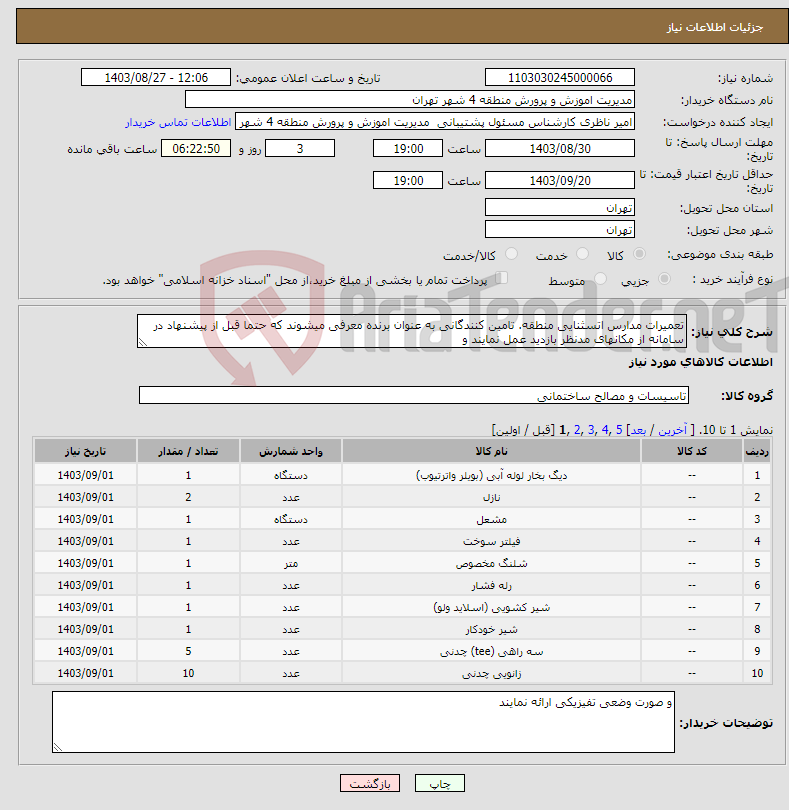Viewport: 789px width, 810px height.
Task: Click the resize grip of the buyer notes textarea
Action: (58, 747)
